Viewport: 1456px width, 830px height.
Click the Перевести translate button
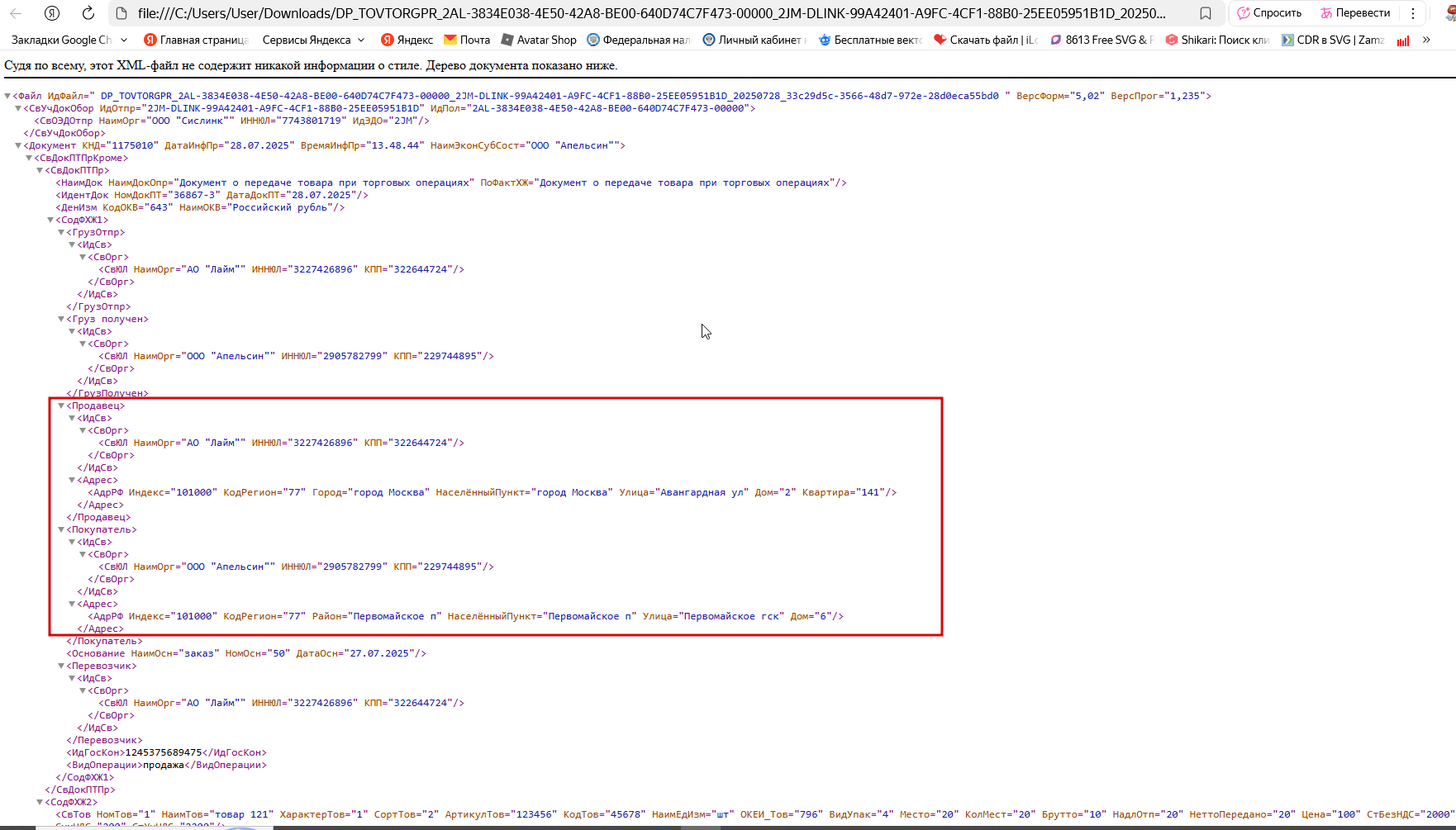coord(1355,13)
